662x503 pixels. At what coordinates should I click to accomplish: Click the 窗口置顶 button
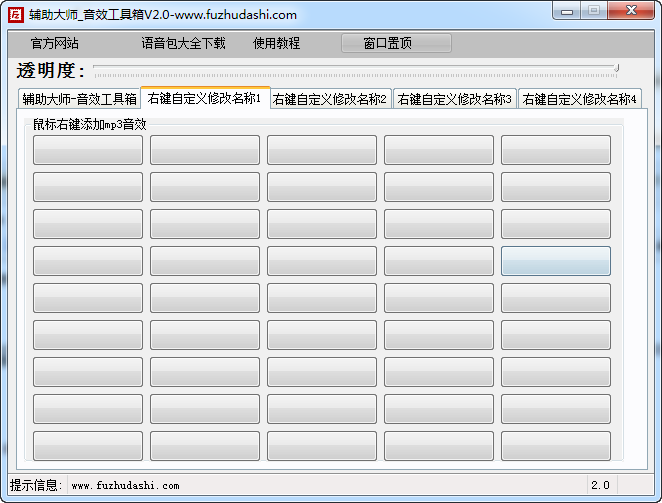pos(396,43)
